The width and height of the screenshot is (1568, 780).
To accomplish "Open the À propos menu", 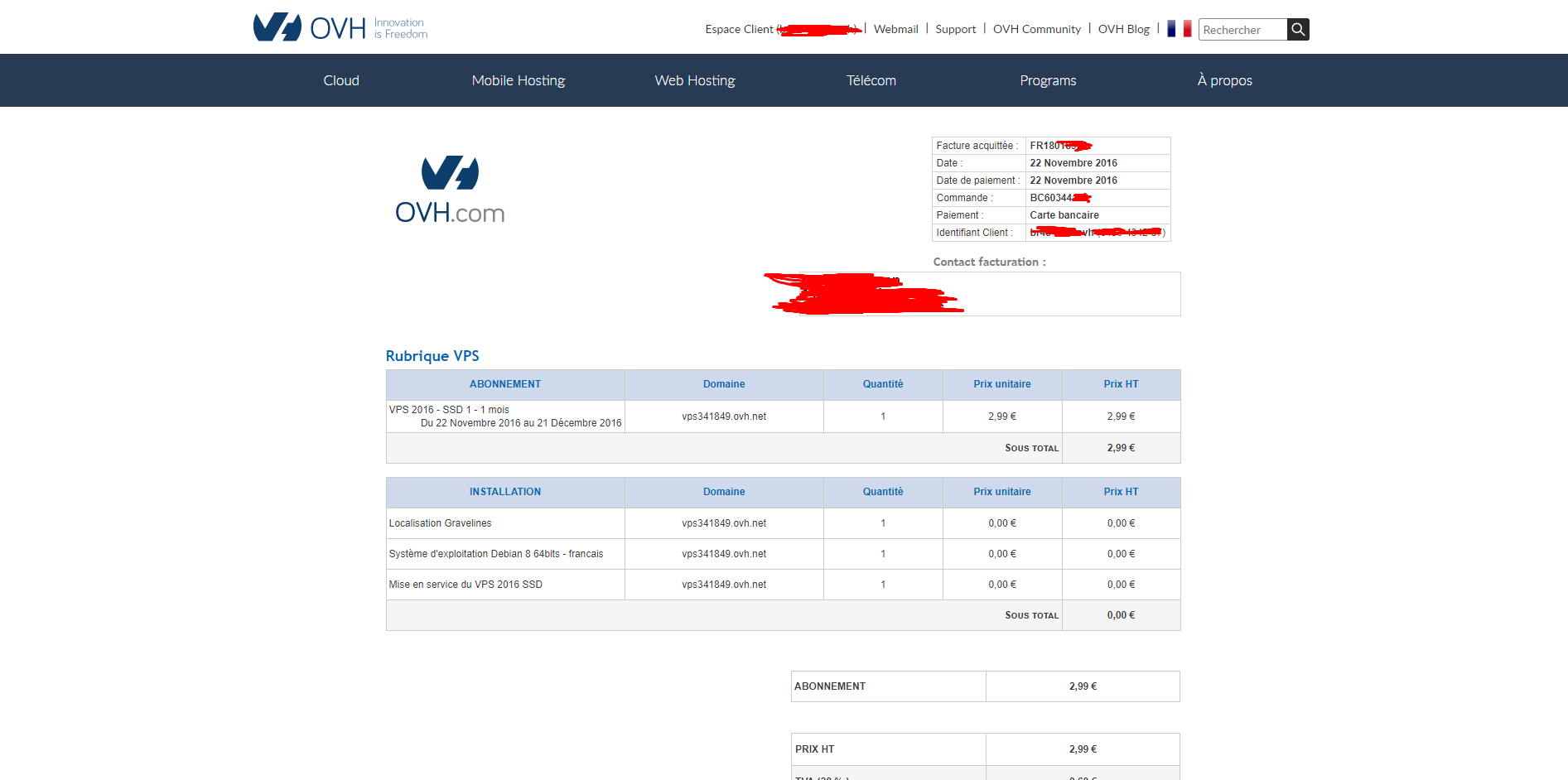I will point(1224,80).
